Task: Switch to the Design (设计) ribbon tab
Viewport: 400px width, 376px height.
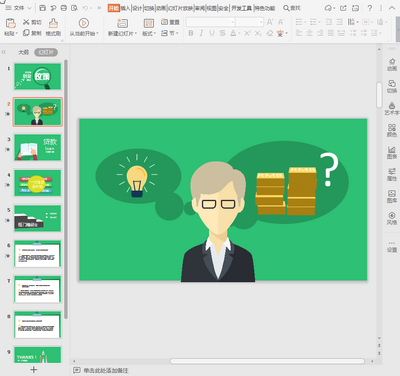Action: coord(137,8)
